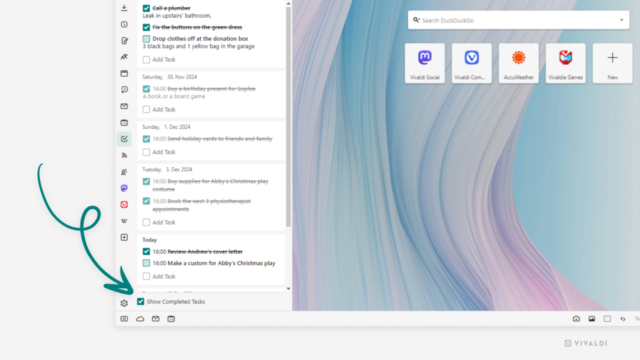Select the 'Sunday, 1. Dec 2024' date heading
The height and width of the screenshot is (360, 640).
(166, 127)
